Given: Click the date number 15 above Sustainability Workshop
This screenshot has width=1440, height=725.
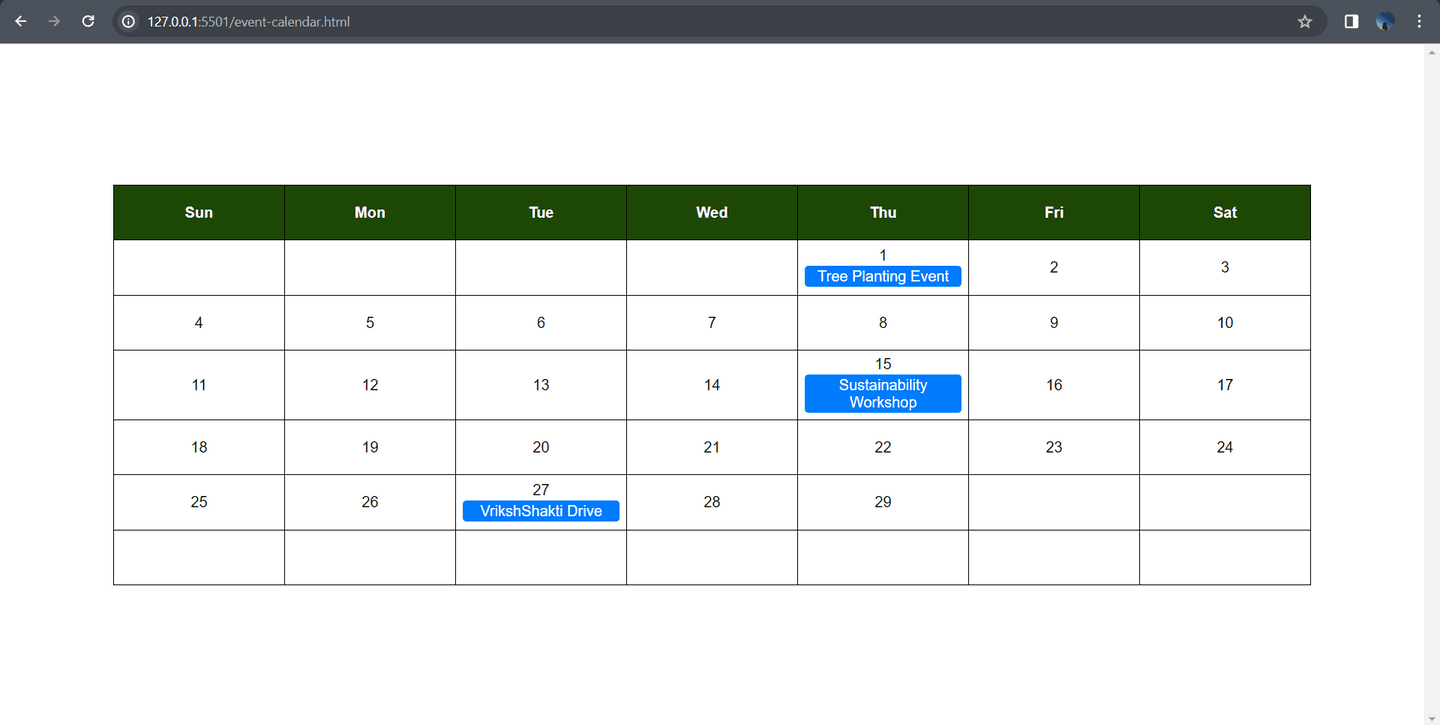Looking at the screenshot, I should click(883, 364).
